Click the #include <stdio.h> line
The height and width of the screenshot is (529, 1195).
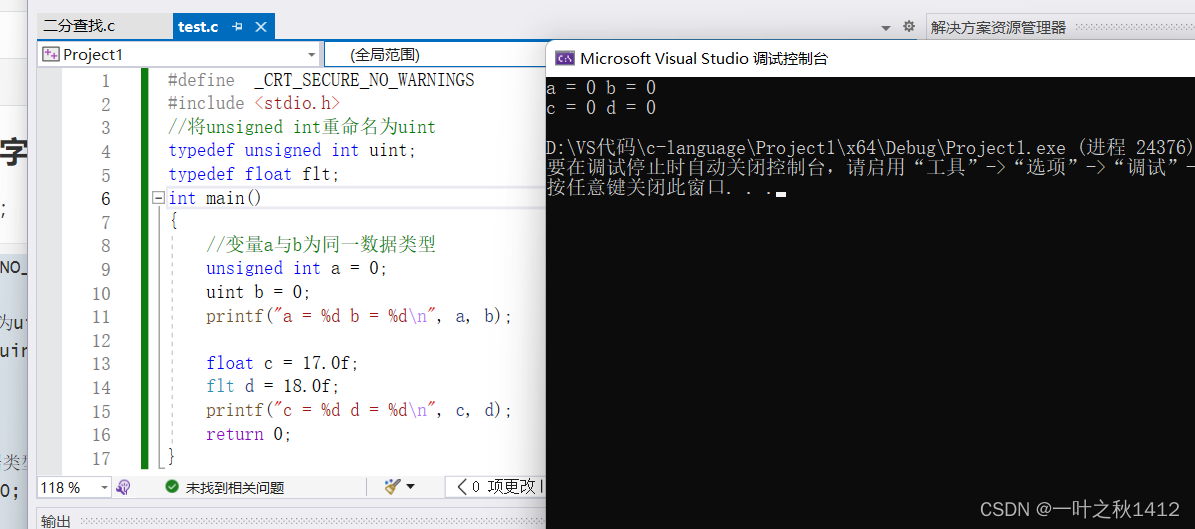coord(255,104)
